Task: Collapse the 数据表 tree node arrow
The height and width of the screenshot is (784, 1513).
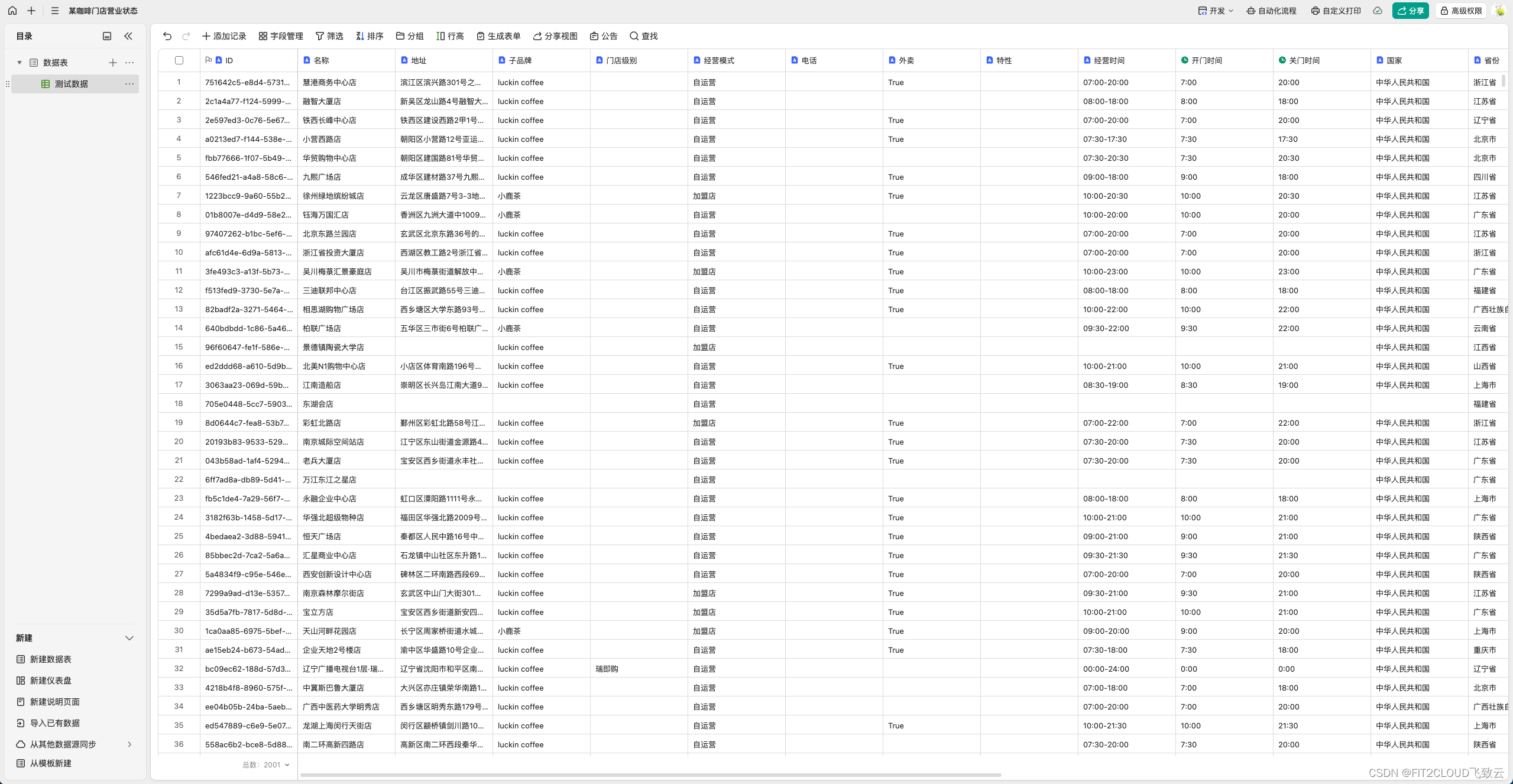Action: point(20,63)
